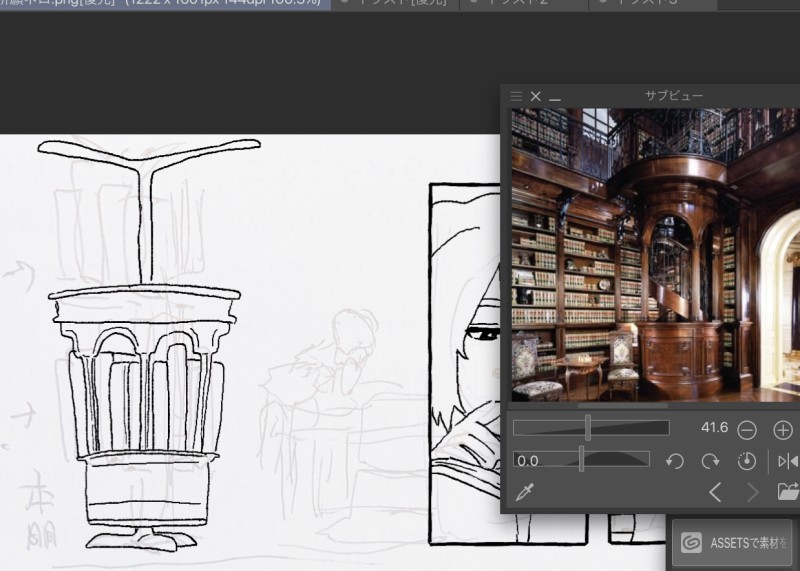Toggle horizontal flip of reference image
The image size is (800, 571).
point(788,461)
